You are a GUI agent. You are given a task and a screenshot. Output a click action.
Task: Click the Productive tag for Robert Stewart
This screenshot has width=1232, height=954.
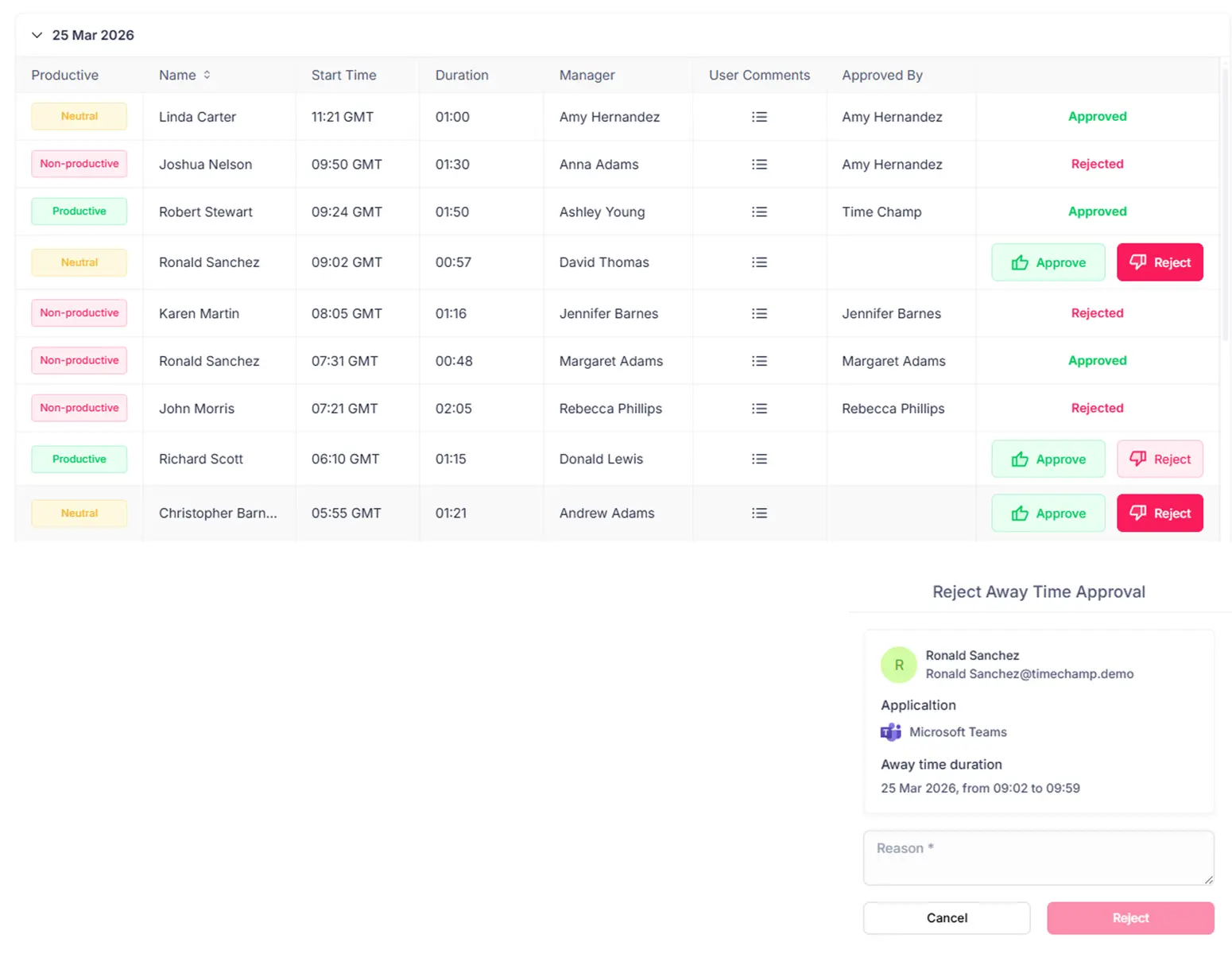pos(79,211)
